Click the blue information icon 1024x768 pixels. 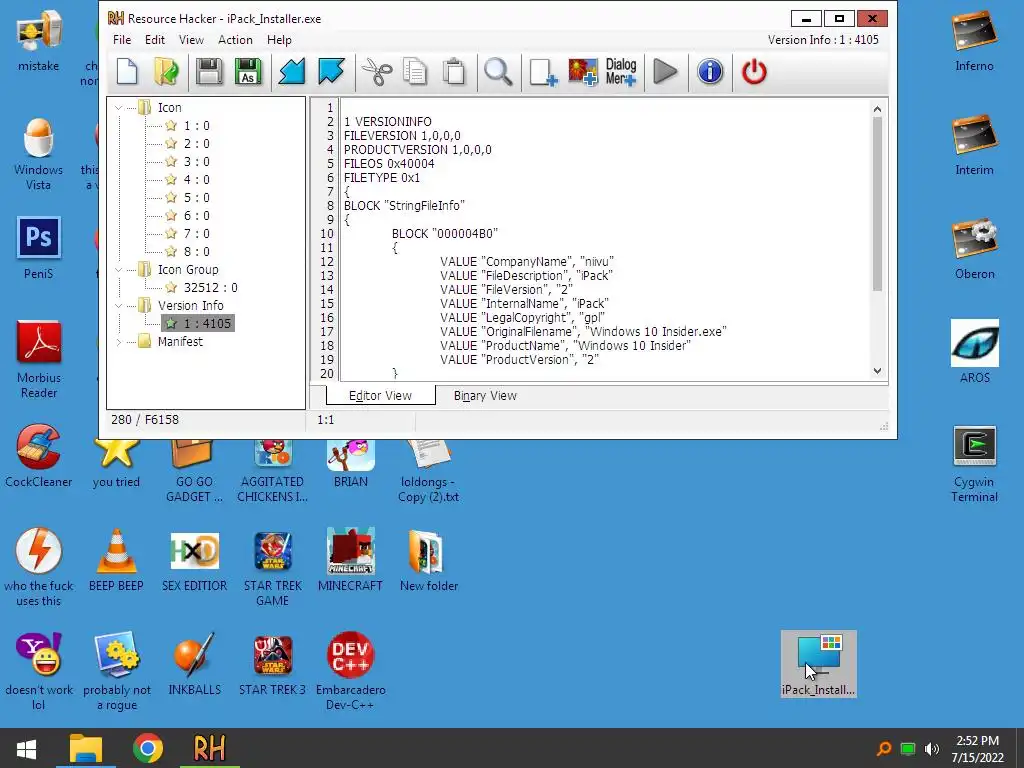click(710, 72)
